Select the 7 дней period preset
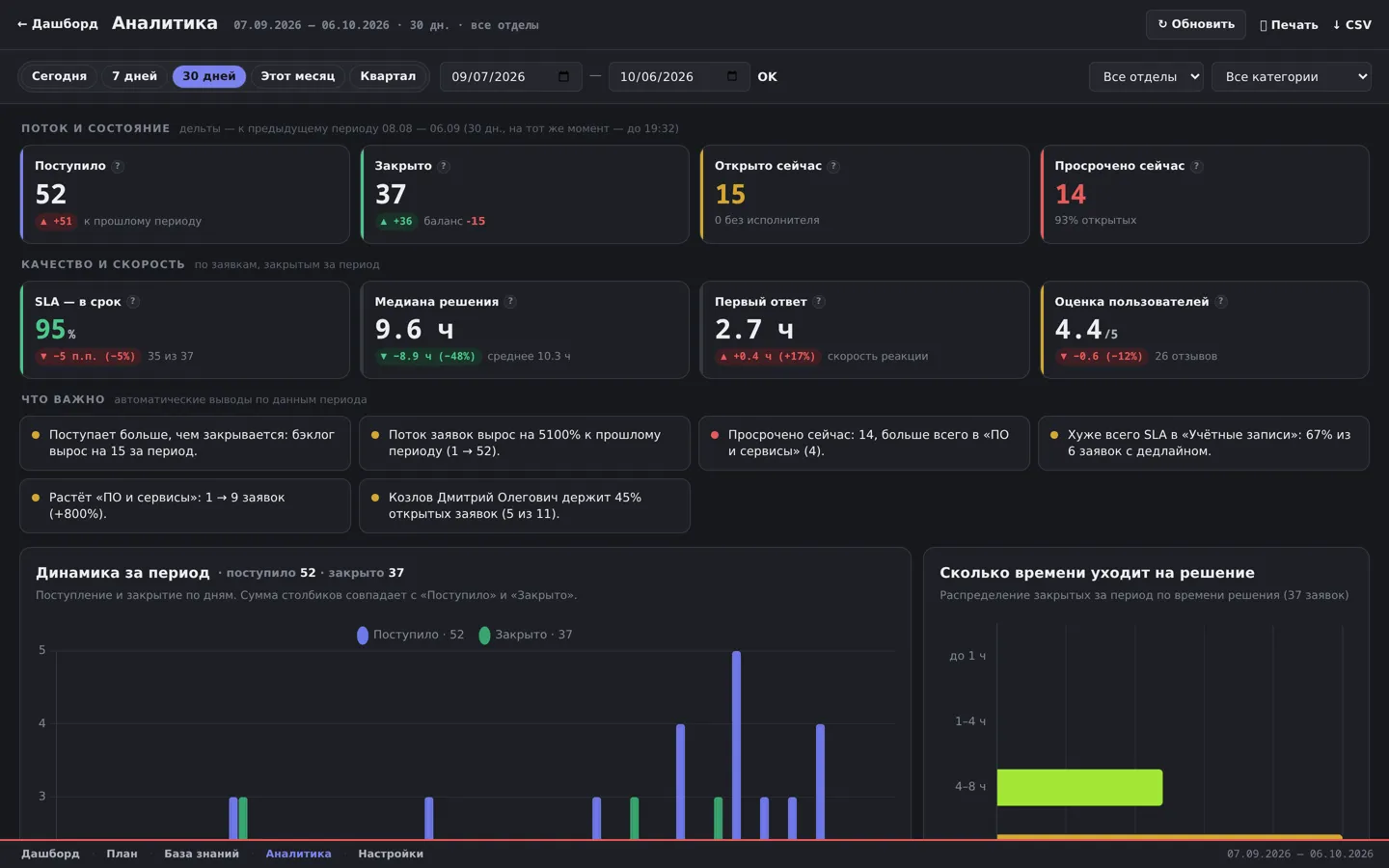The height and width of the screenshot is (868, 1389). click(134, 76)
